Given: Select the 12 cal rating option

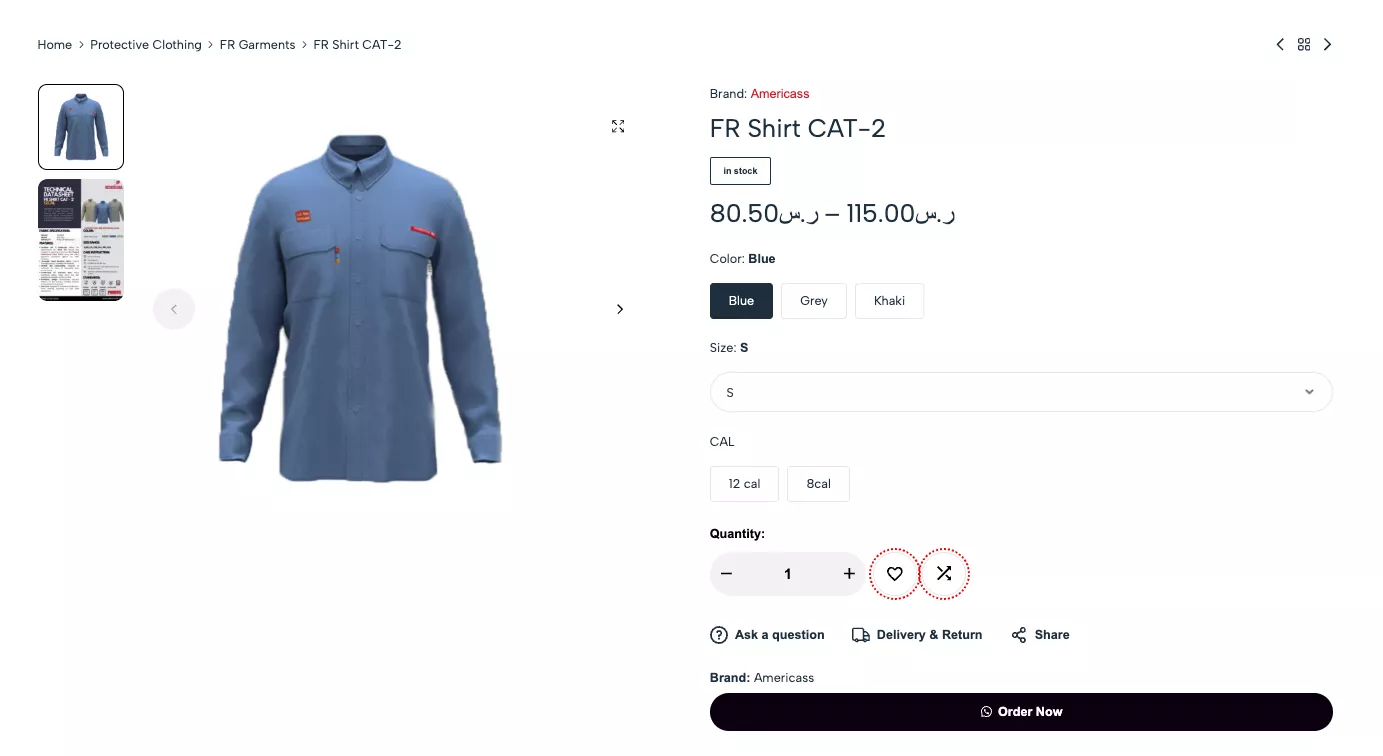Looking at the screenshot, I should (x=744, y=484).
